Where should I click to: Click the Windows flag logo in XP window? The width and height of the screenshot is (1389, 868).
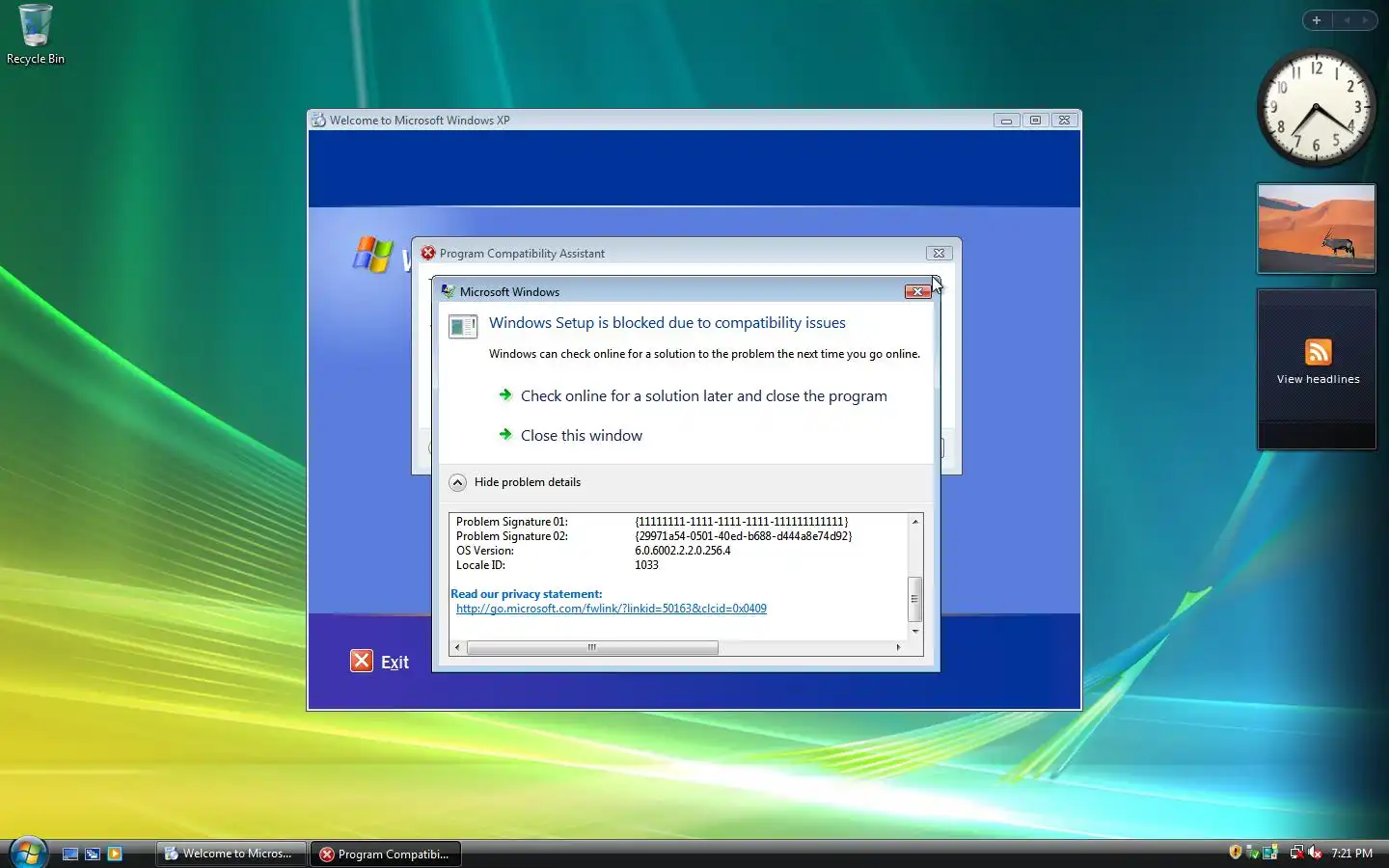click(373, 255)
